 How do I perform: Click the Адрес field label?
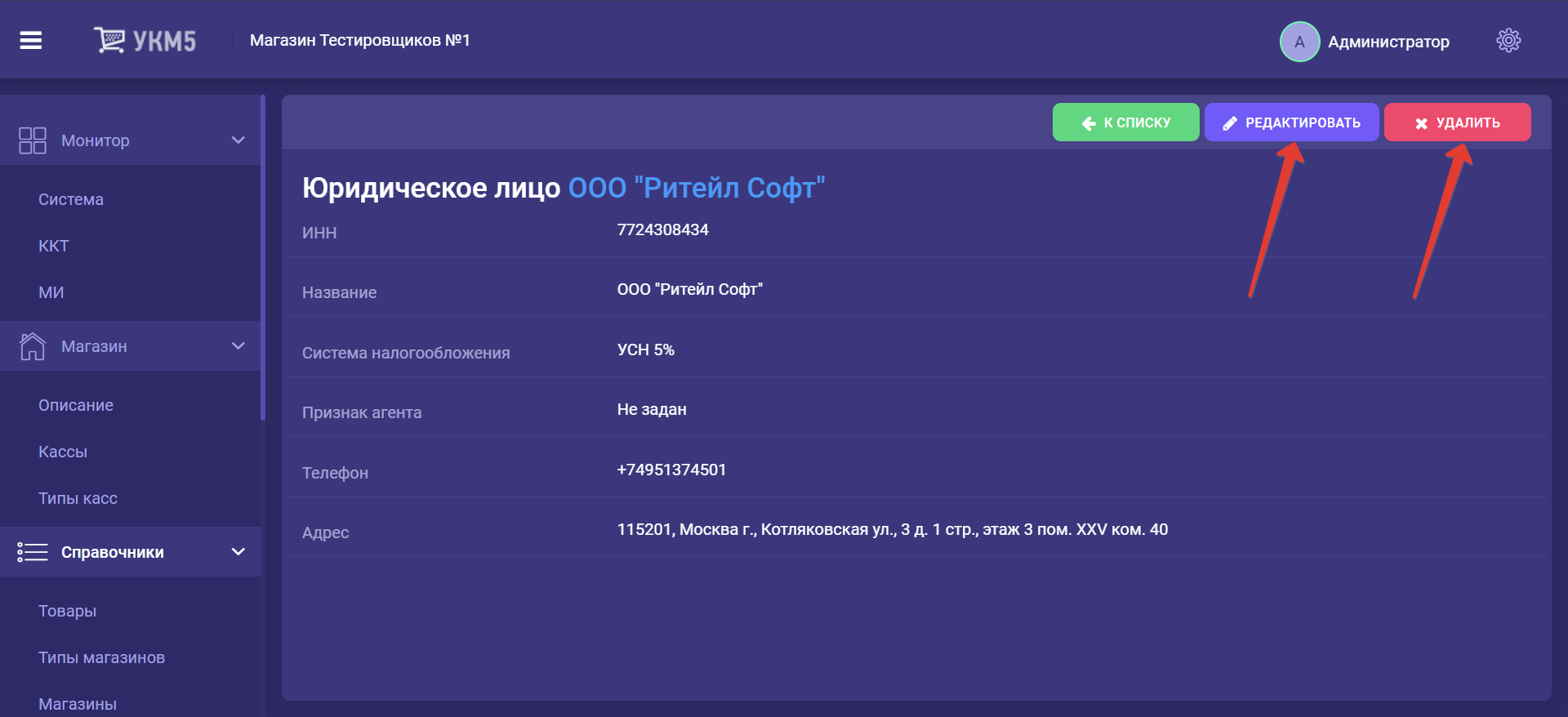point(326,532)
